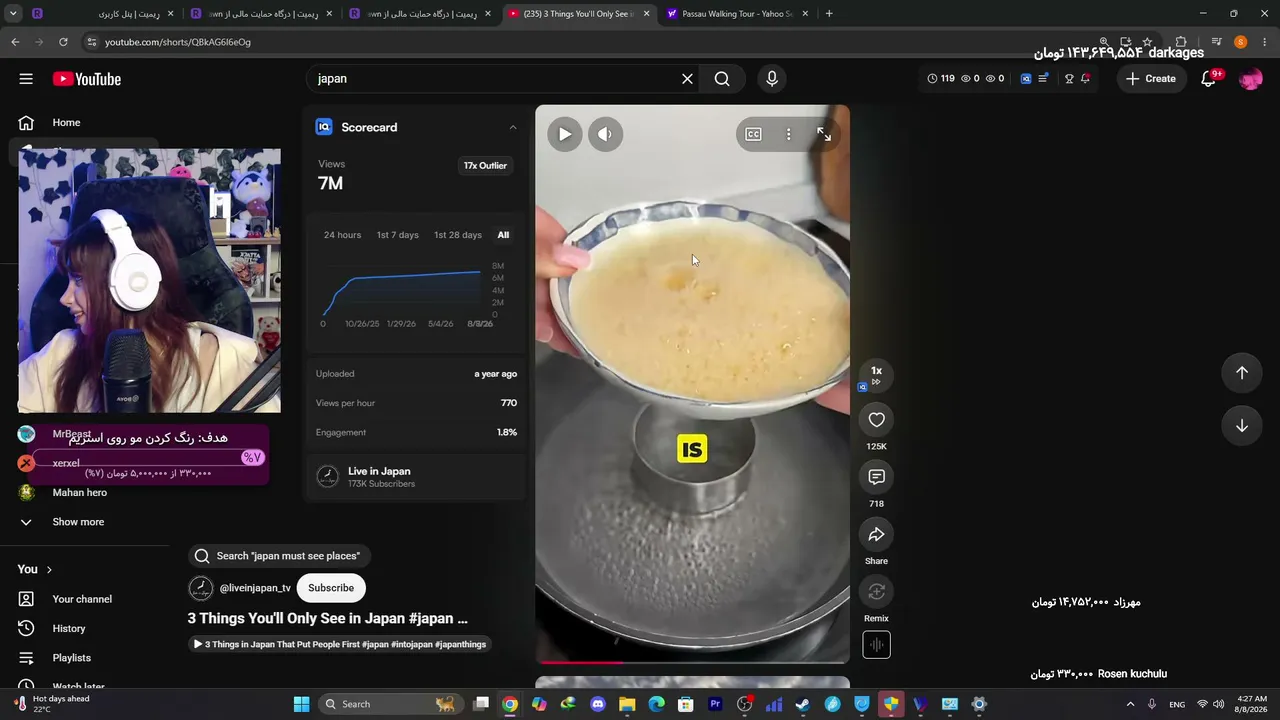Select the 1st 7 days range tab
Image resolution: width=1280 pixels, height=720 pixels.
[x=397, y=235]
